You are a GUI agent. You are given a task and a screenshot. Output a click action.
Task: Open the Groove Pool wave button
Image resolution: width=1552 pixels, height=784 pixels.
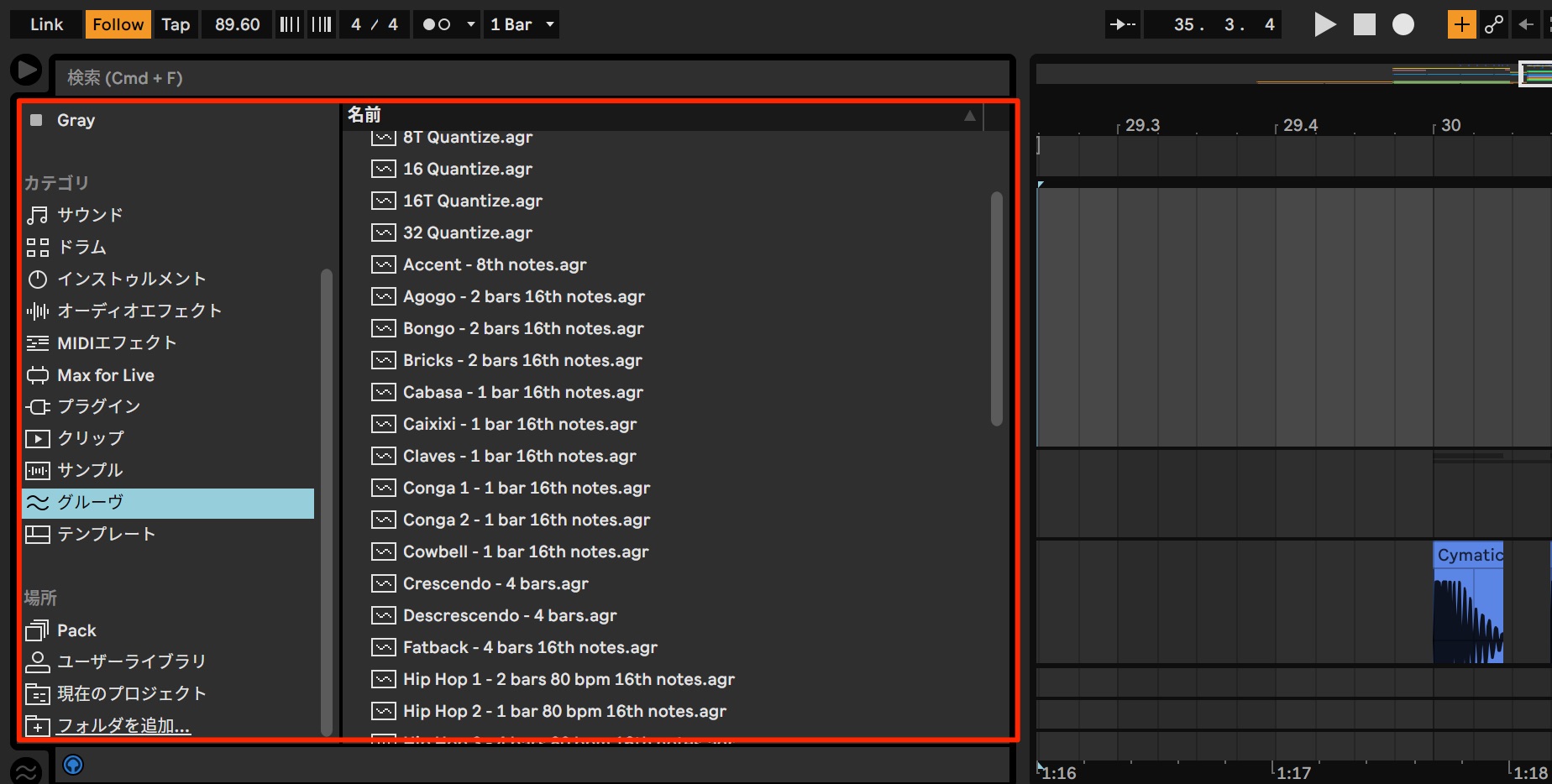pos(26,770)
